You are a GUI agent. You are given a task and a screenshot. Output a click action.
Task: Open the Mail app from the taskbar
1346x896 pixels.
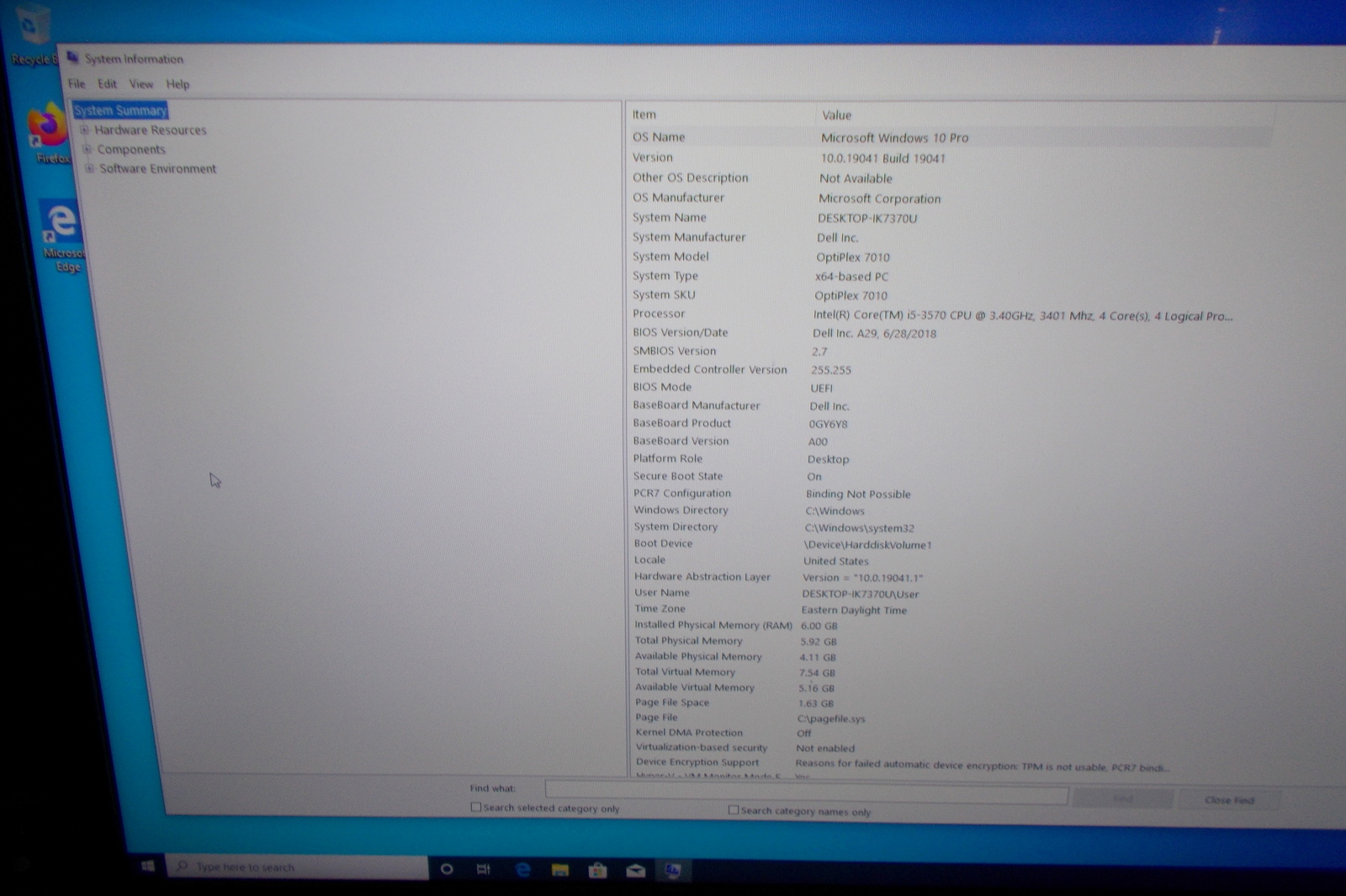click(636, 871)
